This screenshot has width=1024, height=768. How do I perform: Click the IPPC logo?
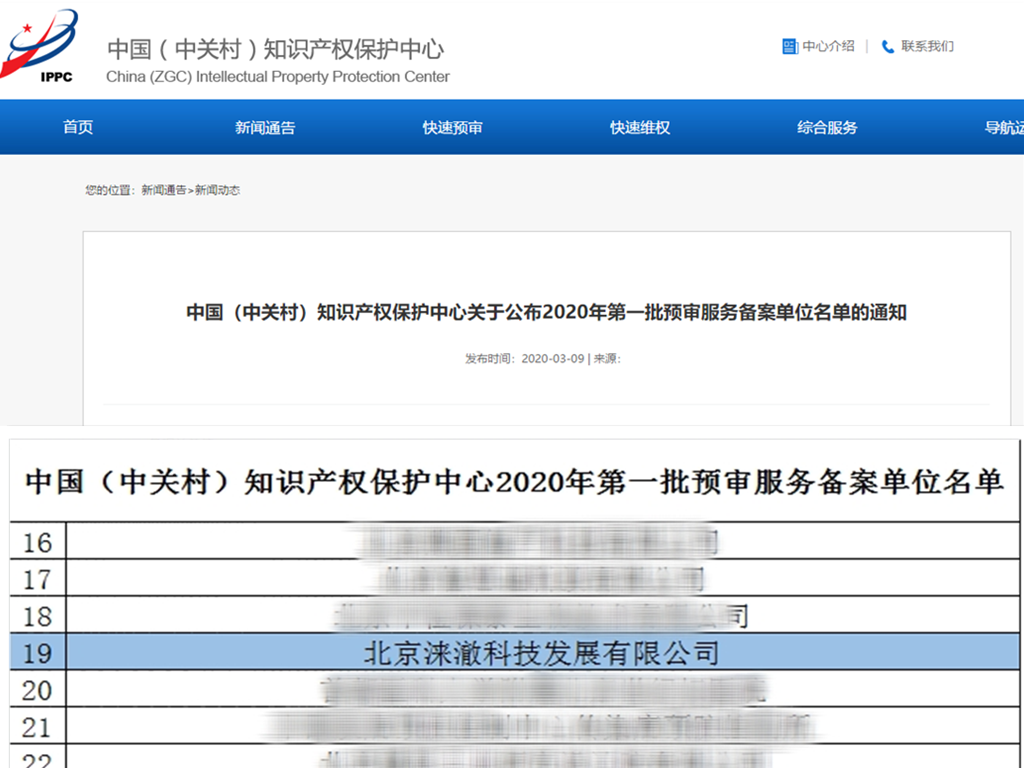coord(39,46)
